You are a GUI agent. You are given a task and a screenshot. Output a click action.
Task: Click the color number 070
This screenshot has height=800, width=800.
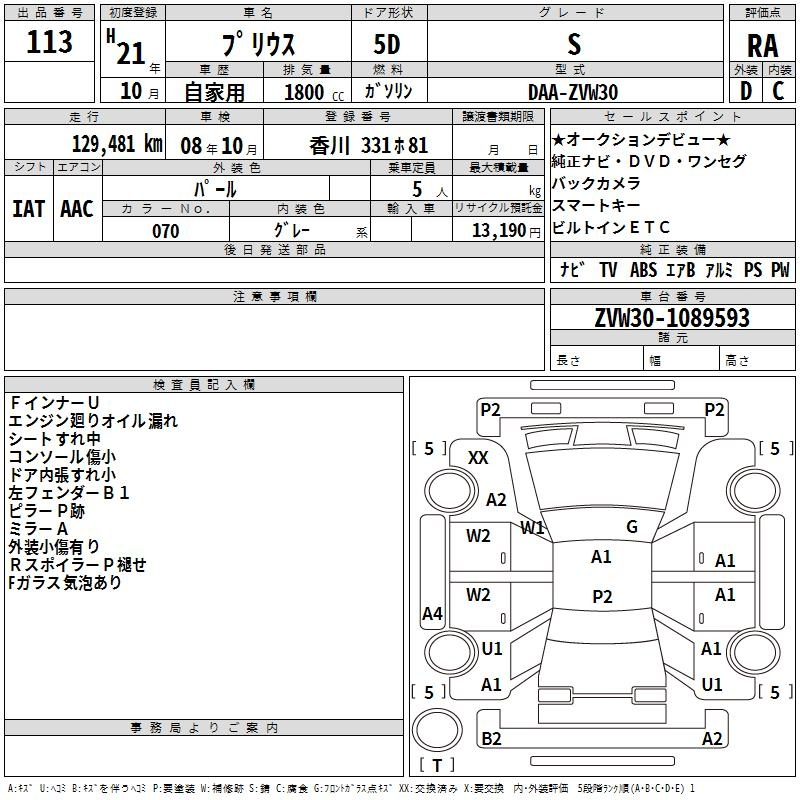point(166,231)
